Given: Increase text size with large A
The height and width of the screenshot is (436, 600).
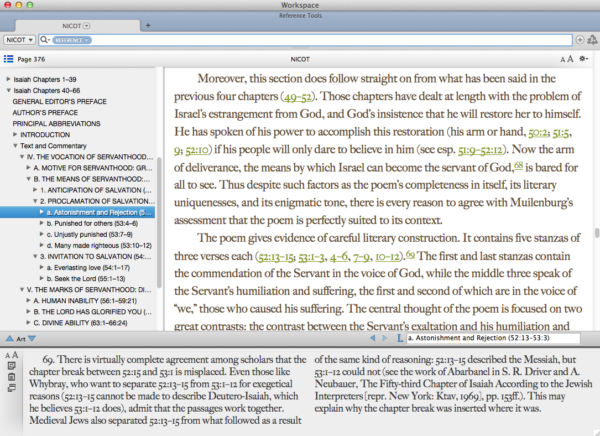Looking at the screenshot, I should [570, 59].
